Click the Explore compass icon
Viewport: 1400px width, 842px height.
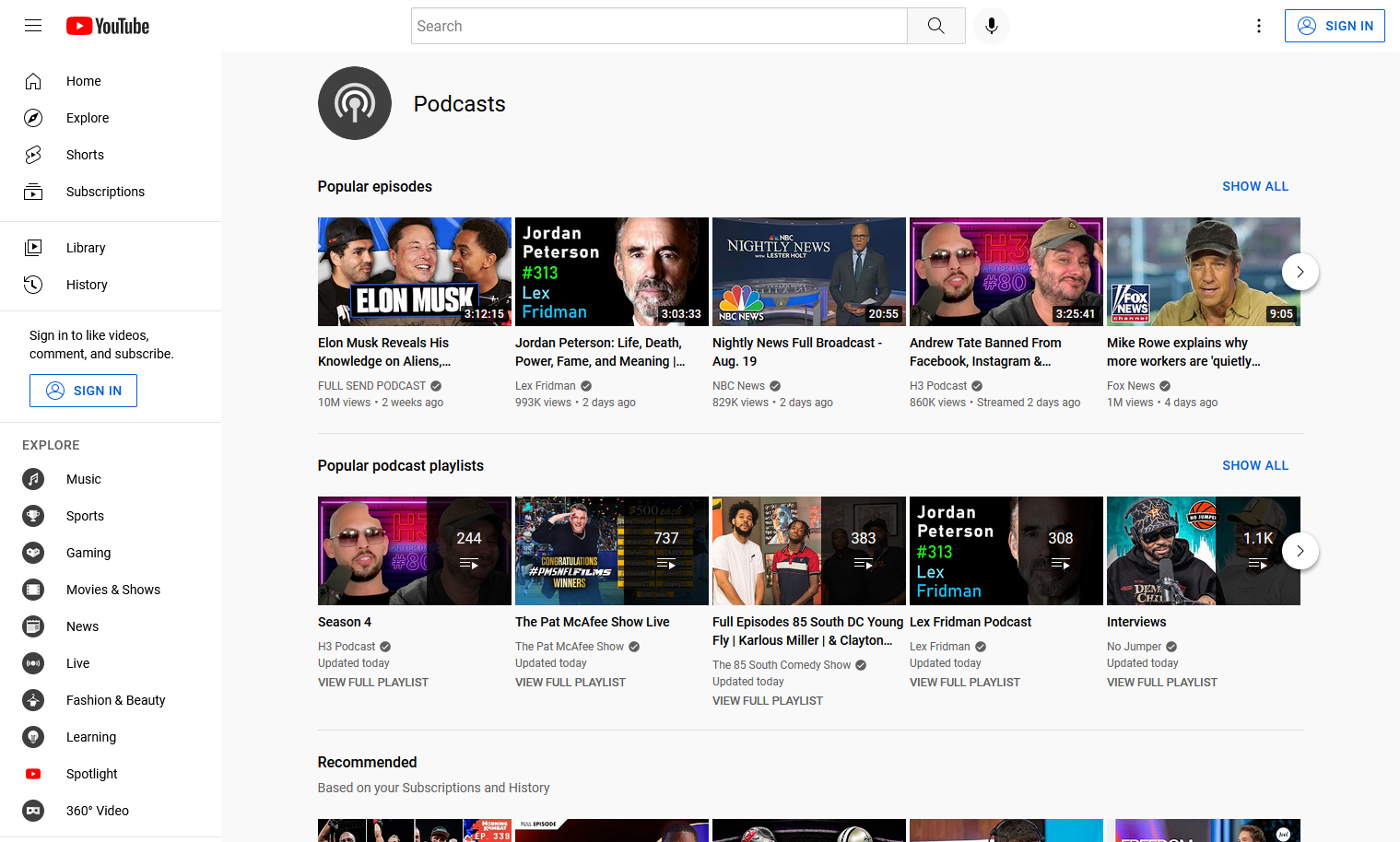(x=33, y=118)
